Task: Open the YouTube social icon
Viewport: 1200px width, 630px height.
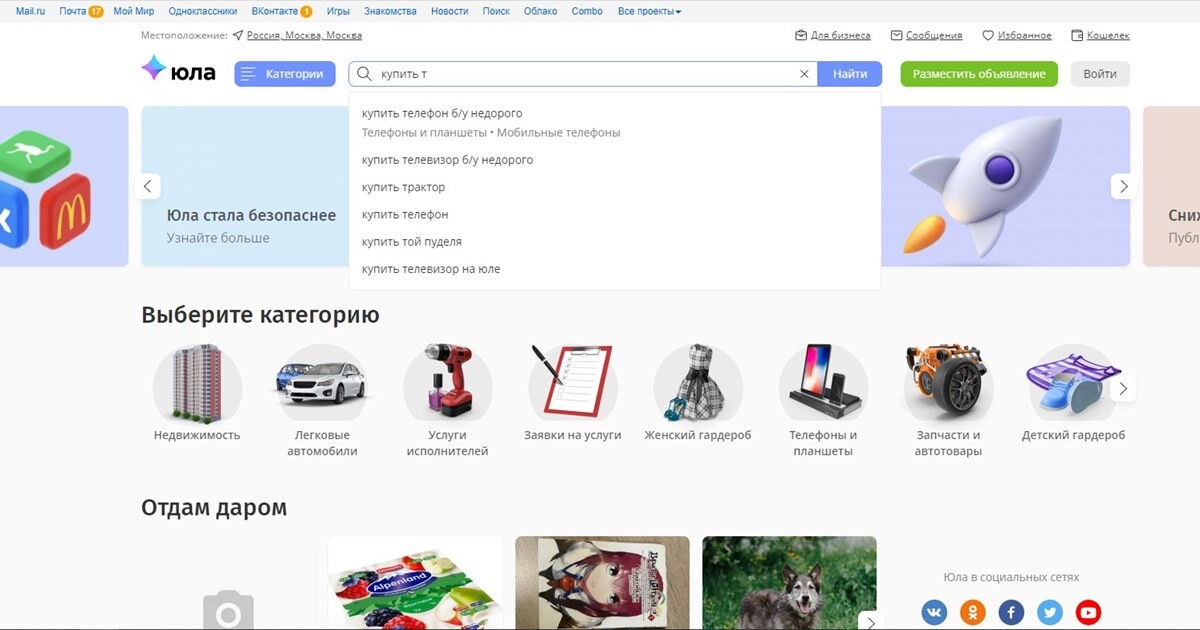Action: coord(1088,612)
